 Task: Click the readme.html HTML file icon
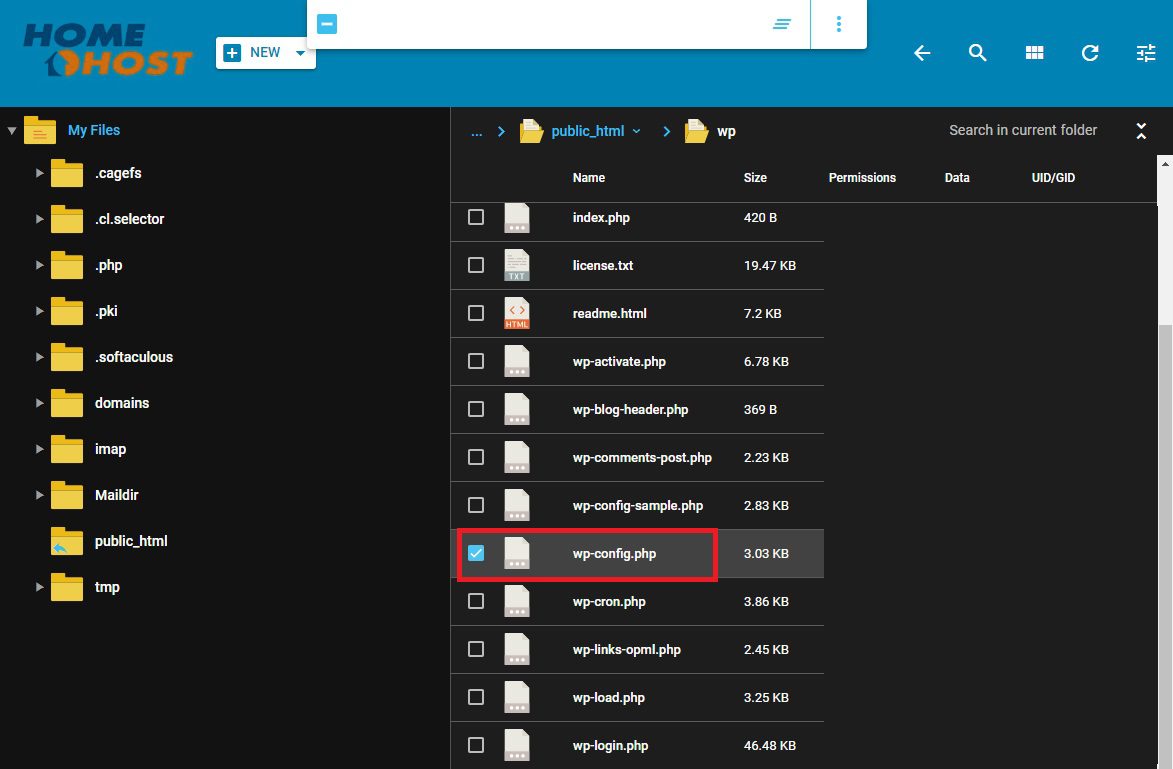pos(516,313)
